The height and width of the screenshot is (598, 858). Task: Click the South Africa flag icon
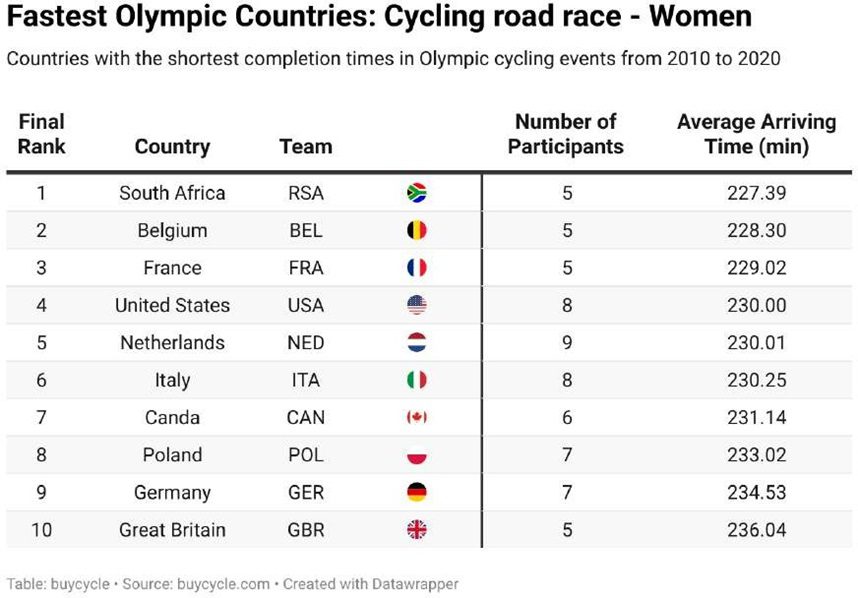(x=417, y=193)
